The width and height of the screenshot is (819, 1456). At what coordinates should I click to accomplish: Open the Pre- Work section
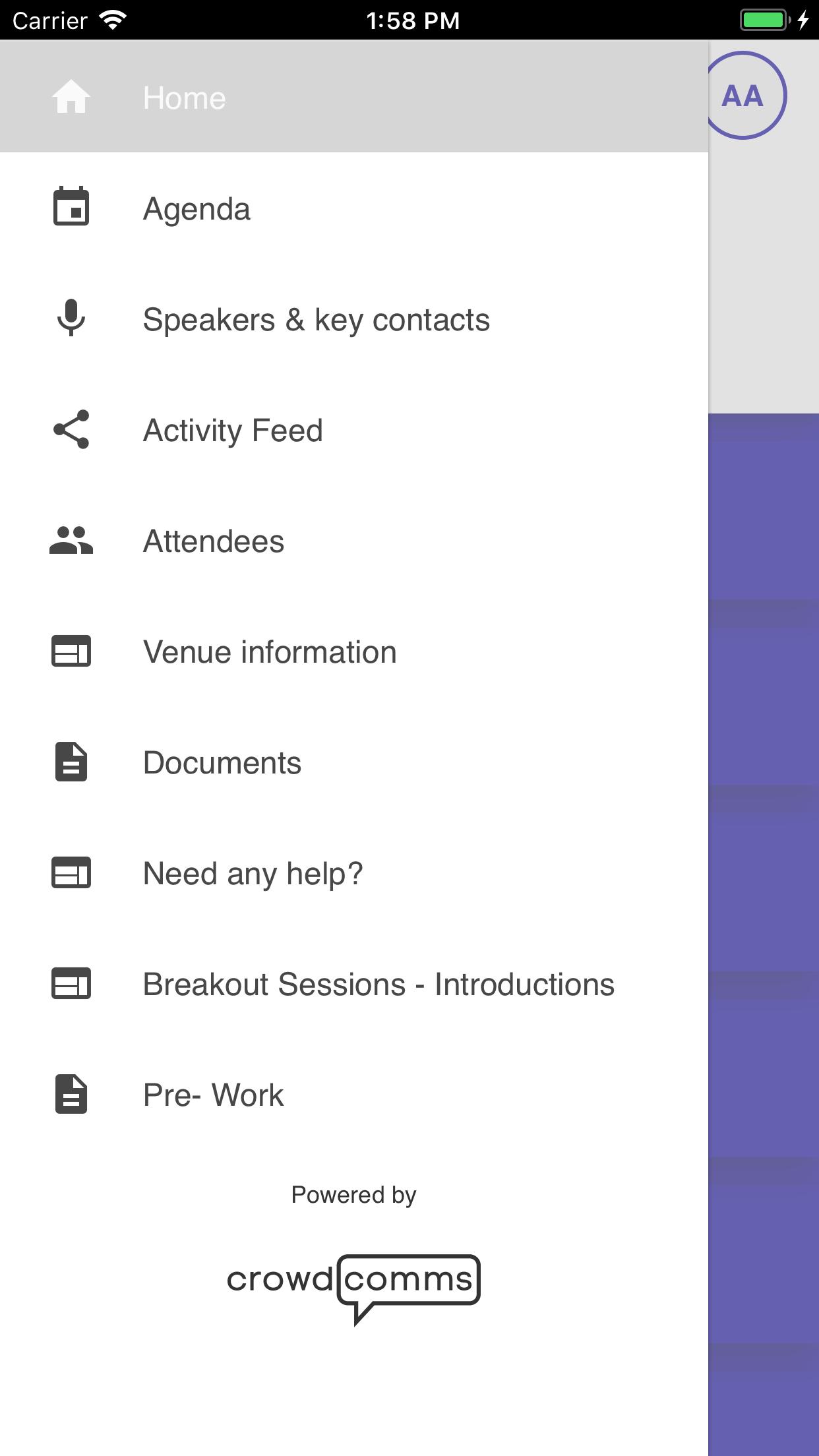[x=213, y=1096]
